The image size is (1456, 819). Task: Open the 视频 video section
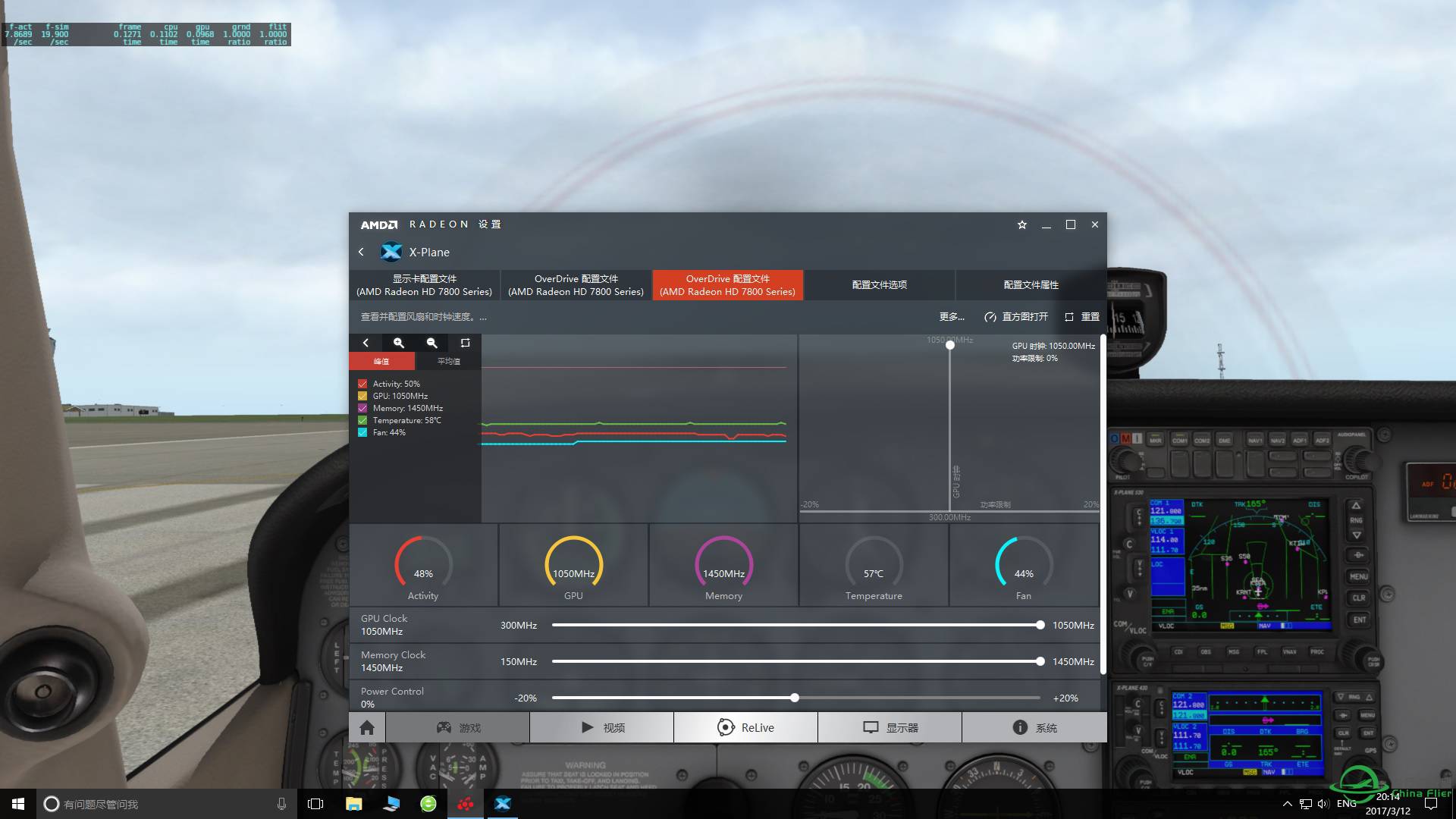tap(602, 727)
